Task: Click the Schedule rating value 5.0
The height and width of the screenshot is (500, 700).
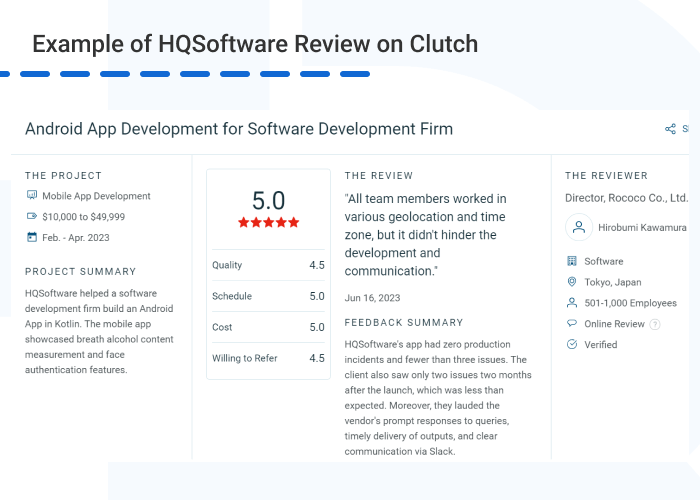Action: tap(317, 296)
